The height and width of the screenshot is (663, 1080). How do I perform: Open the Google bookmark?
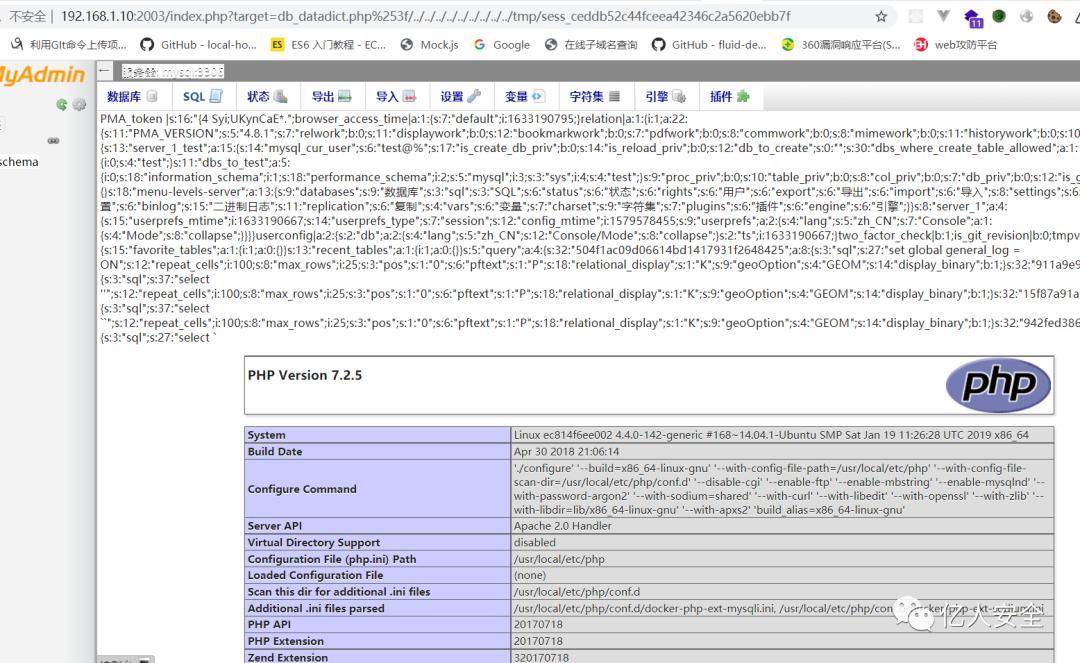pos(501,45)
